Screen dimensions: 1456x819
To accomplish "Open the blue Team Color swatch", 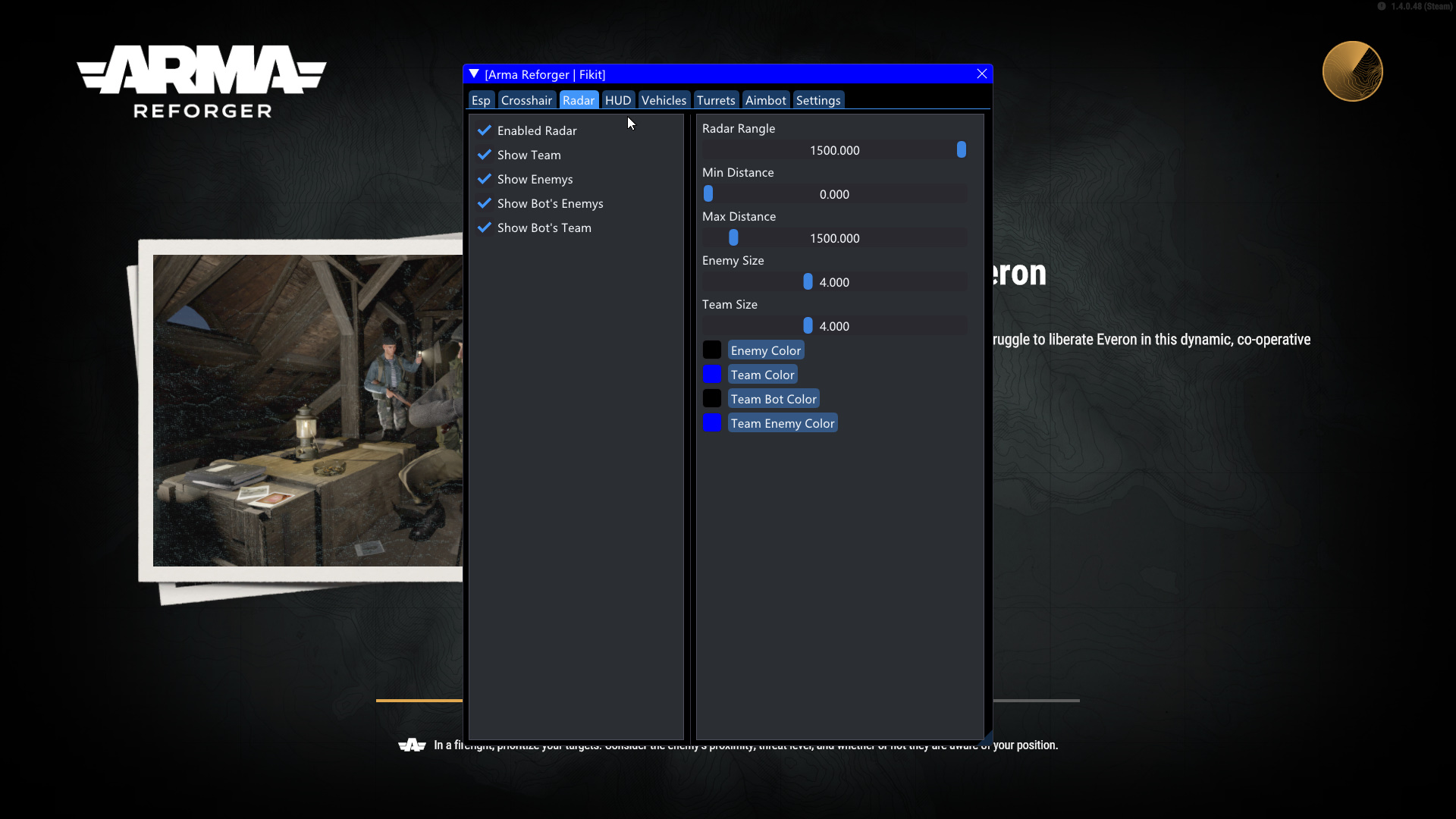I will (712, 375).
